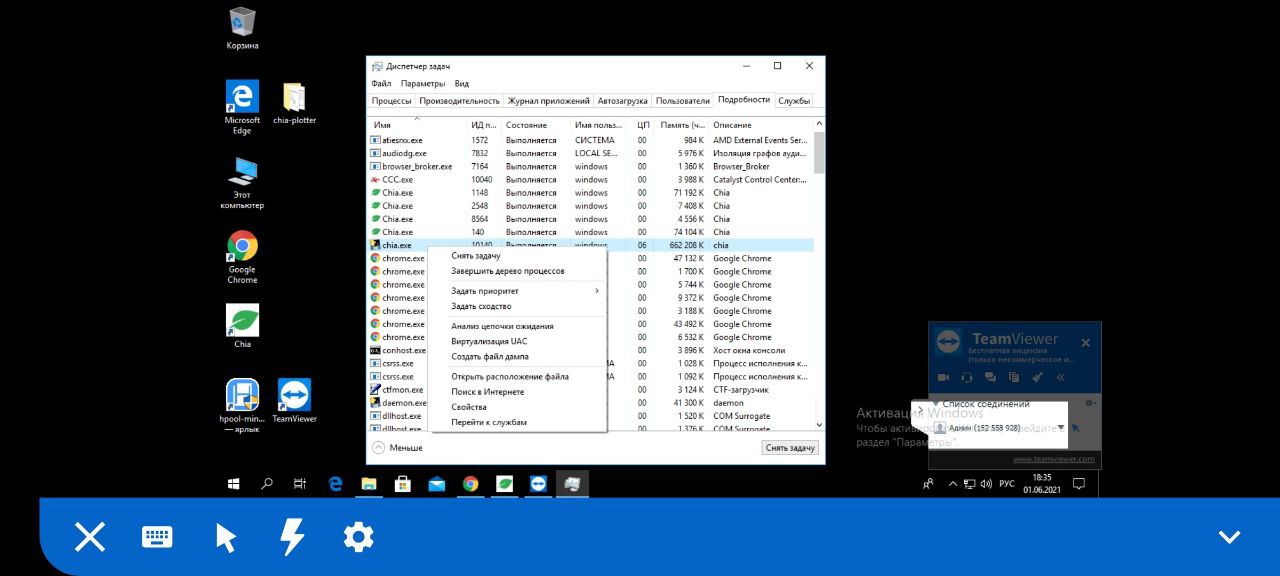Screen dimensions: 1280x576
Task: Select the Microsoft Edge desktop shortcut
Action: [242, 107]
